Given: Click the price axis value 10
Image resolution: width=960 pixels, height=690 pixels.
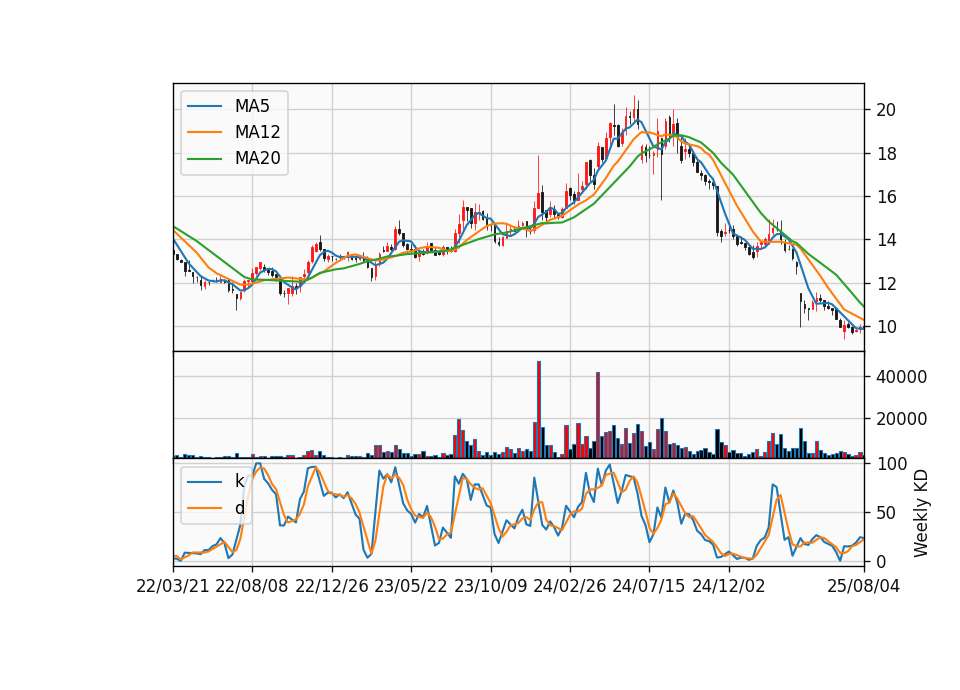Looking at the screenshot, I should pos(886,327).
